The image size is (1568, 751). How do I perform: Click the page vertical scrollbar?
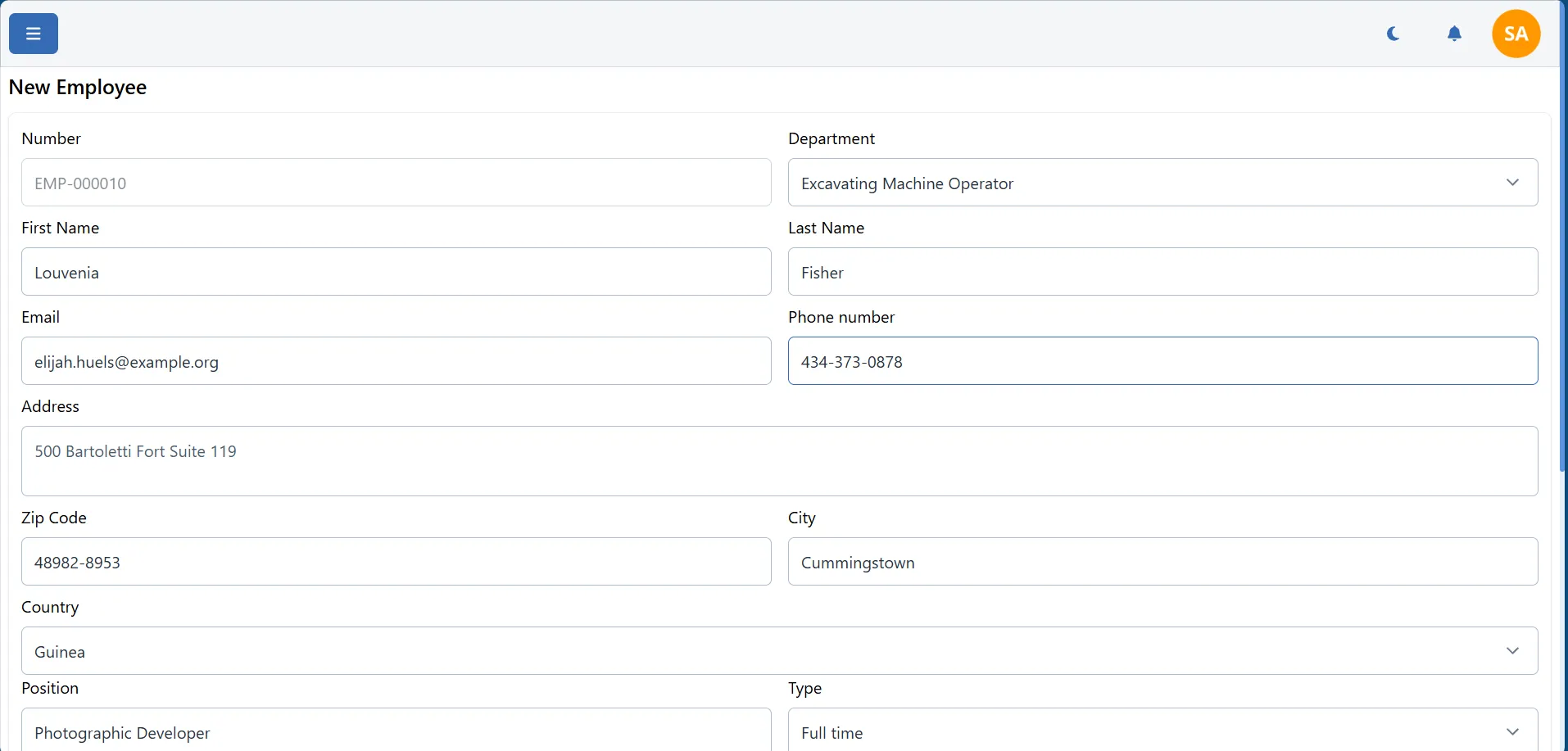click(x=1563, y=246)
